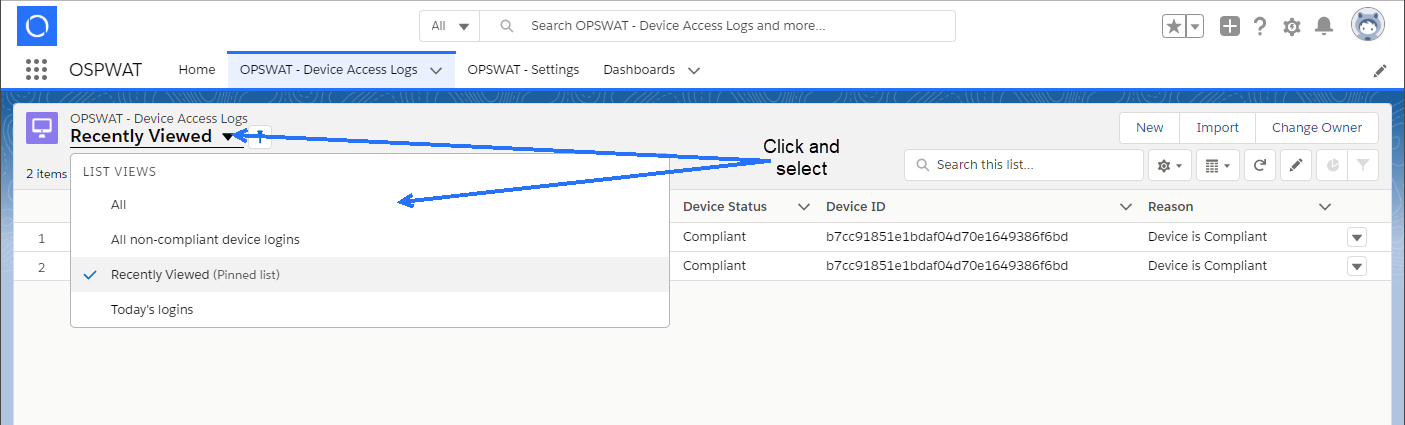This screenshot has height=425, width=1405.
Task: Expand the Dashboards tab chevron
Action: 694,71
